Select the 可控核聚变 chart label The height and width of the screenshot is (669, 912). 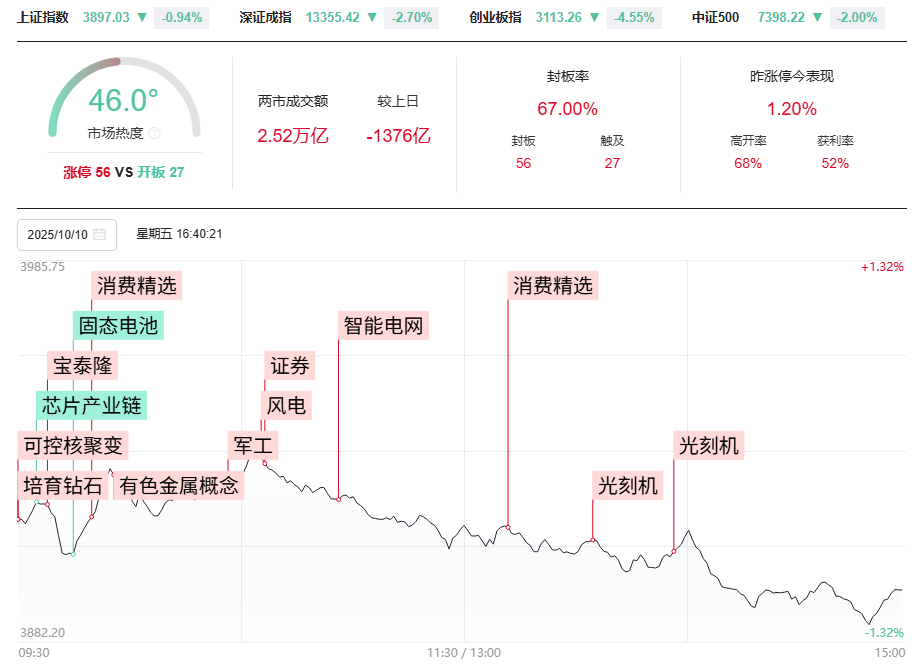click(x=74, y=445)
